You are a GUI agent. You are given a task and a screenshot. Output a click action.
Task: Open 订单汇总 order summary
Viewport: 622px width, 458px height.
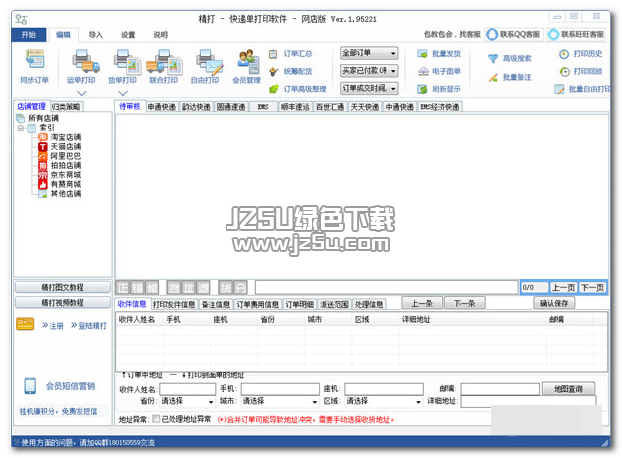tap(291, 54)
